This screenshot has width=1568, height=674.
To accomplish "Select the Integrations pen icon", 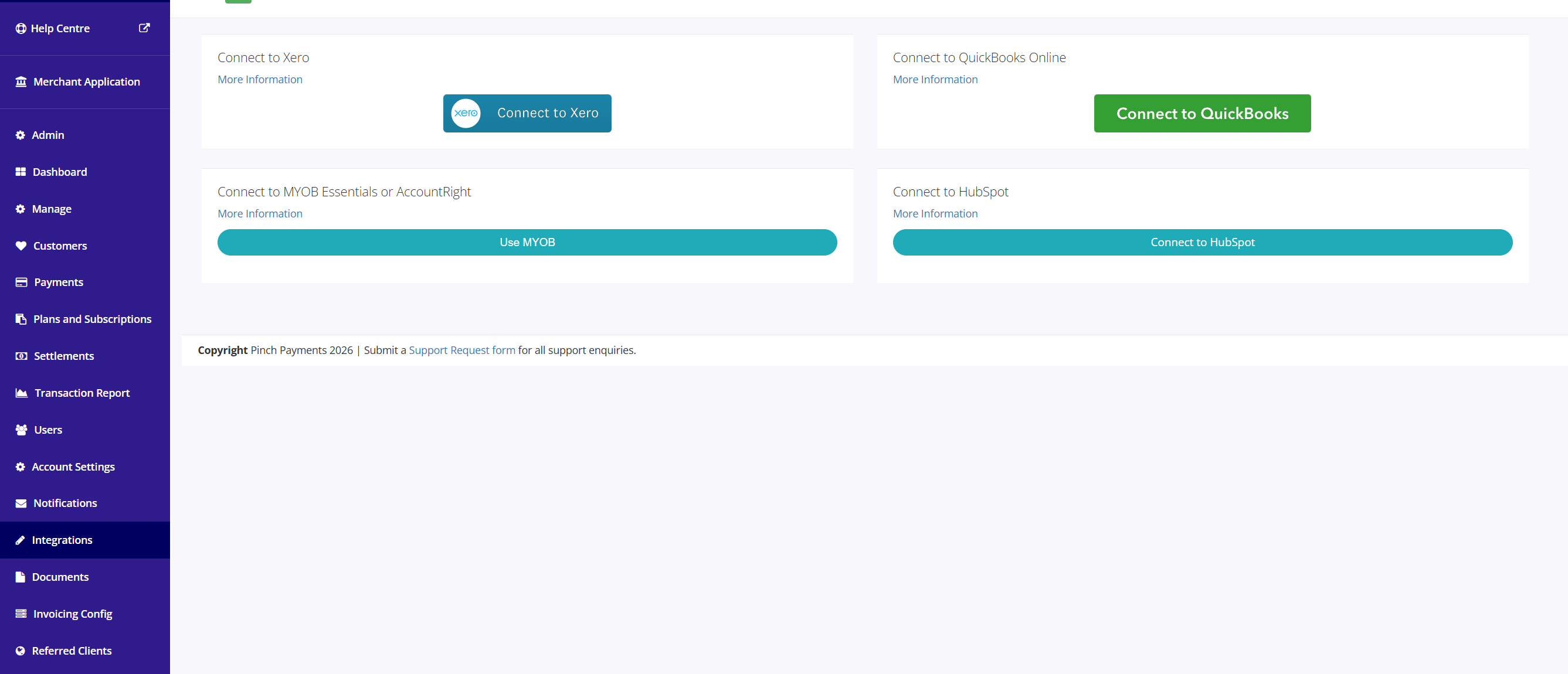I will [20, 540].
